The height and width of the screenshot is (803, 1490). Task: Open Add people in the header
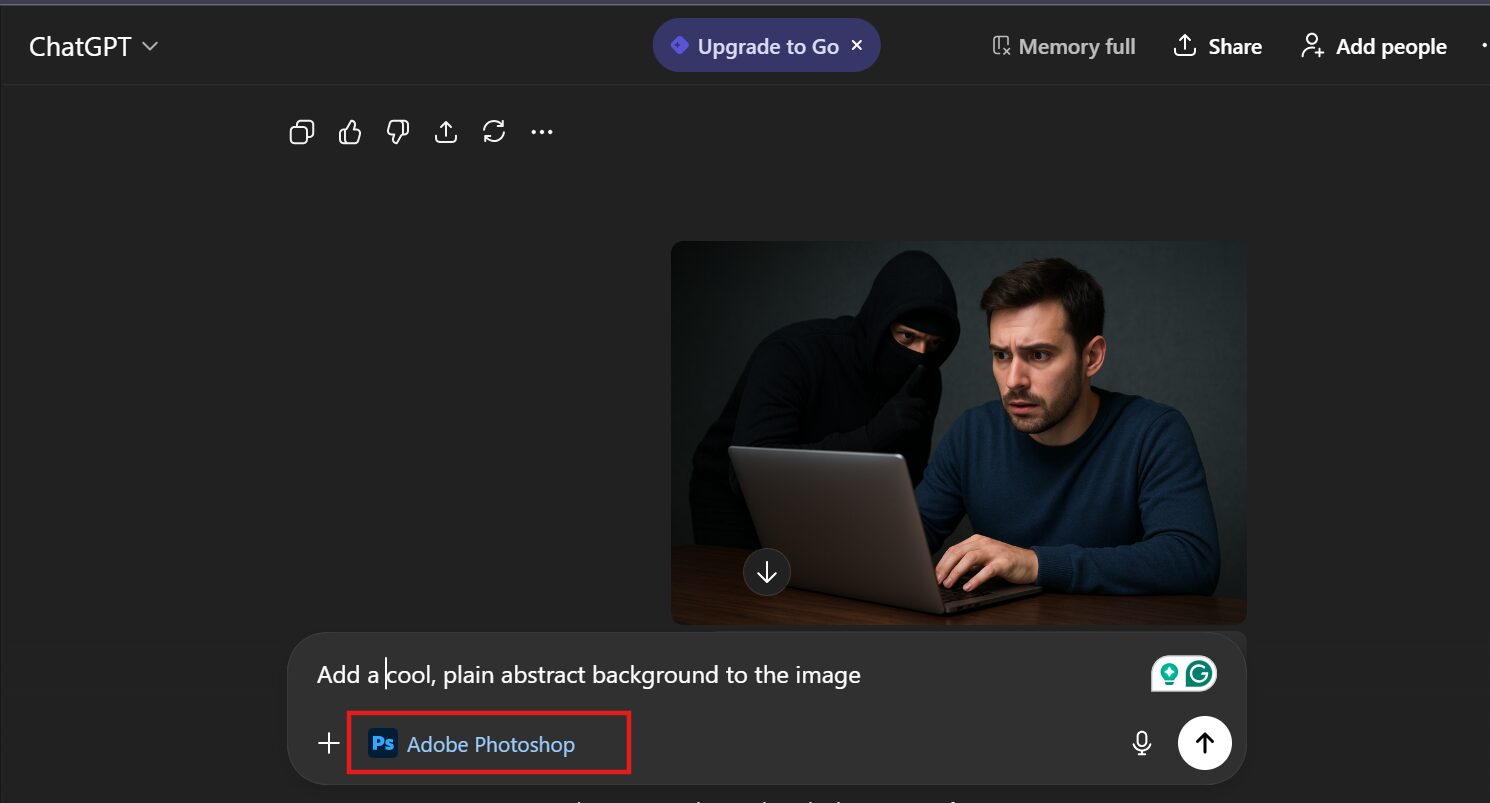point(1373,47)
